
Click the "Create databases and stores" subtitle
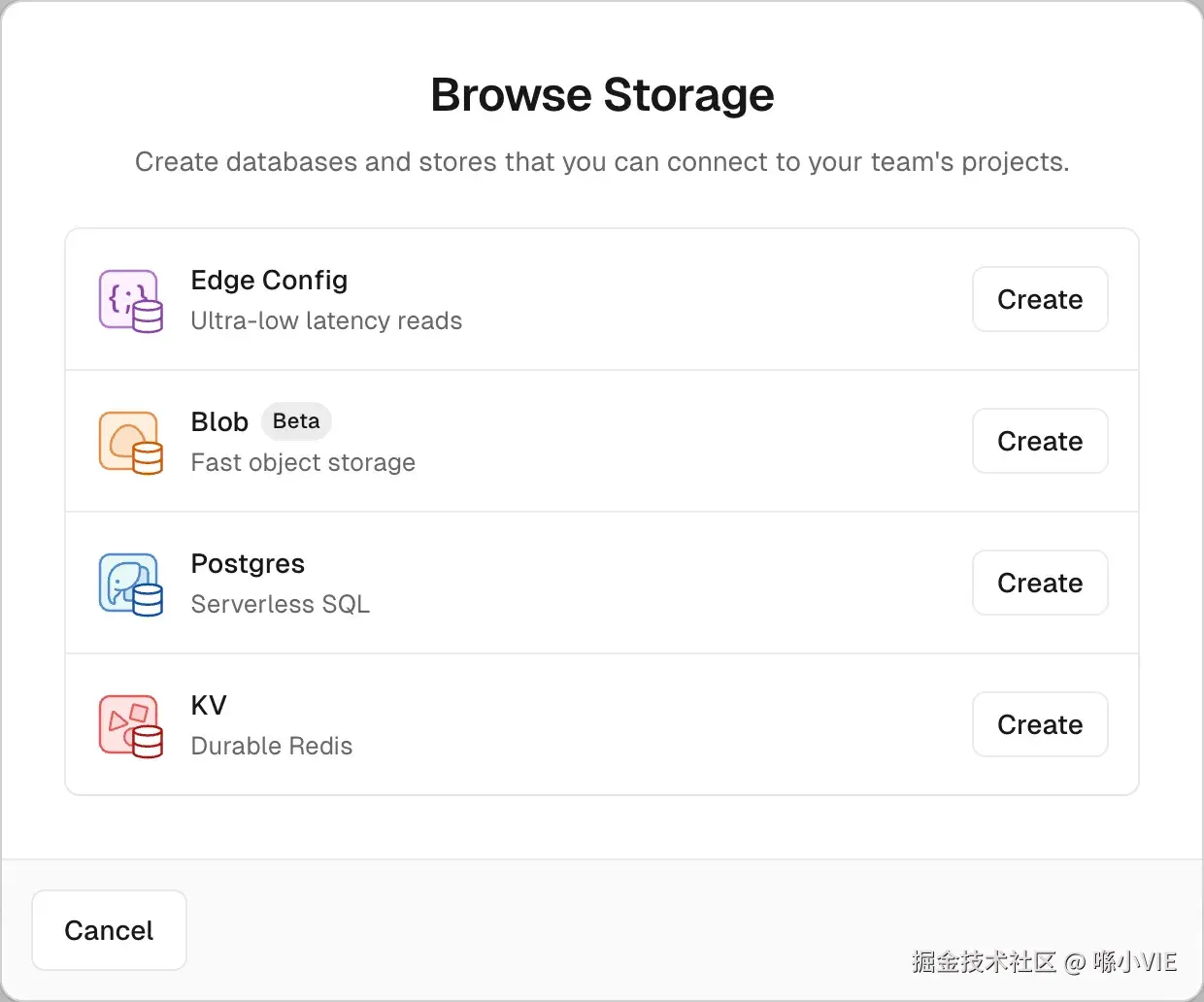[x=602, y=162]
